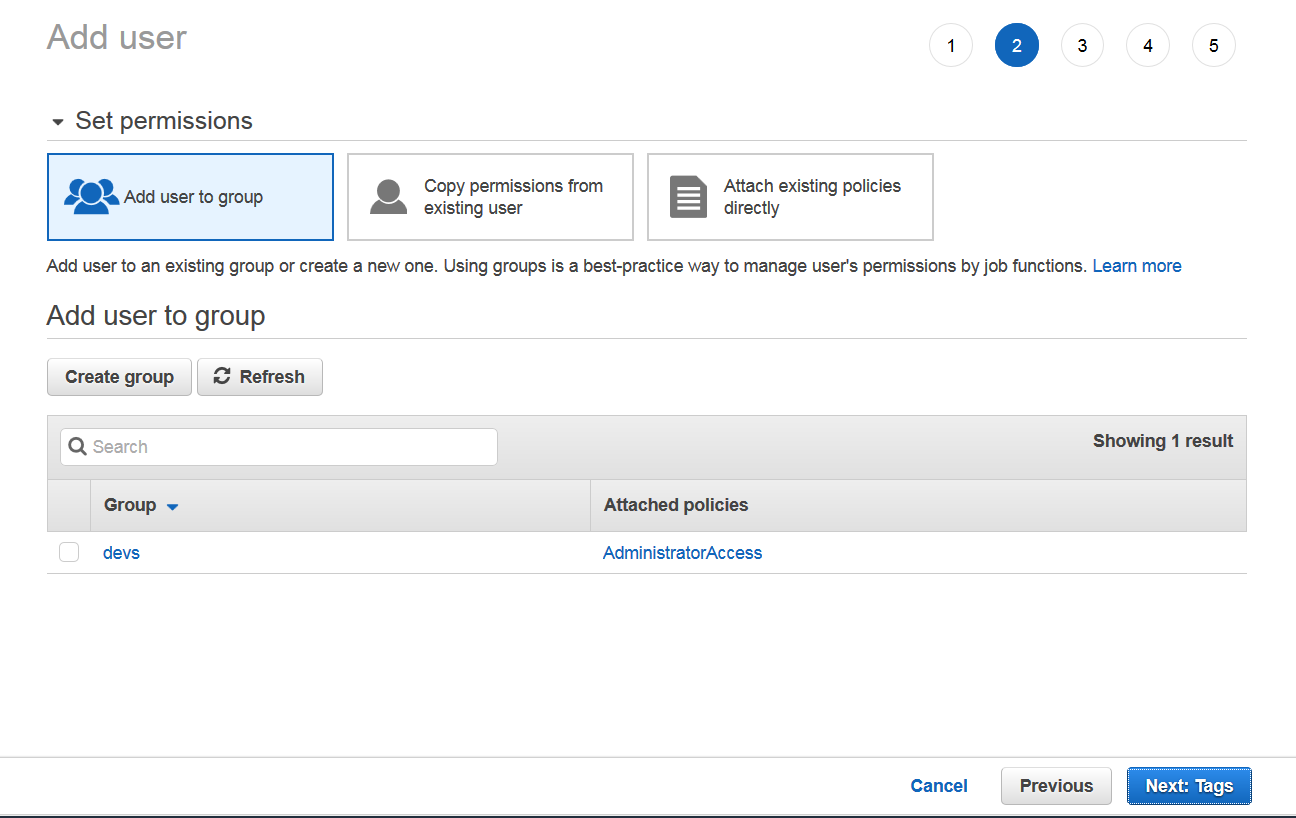
Task: Jump to step 5 indicator
Action: tap(1214, 45)
